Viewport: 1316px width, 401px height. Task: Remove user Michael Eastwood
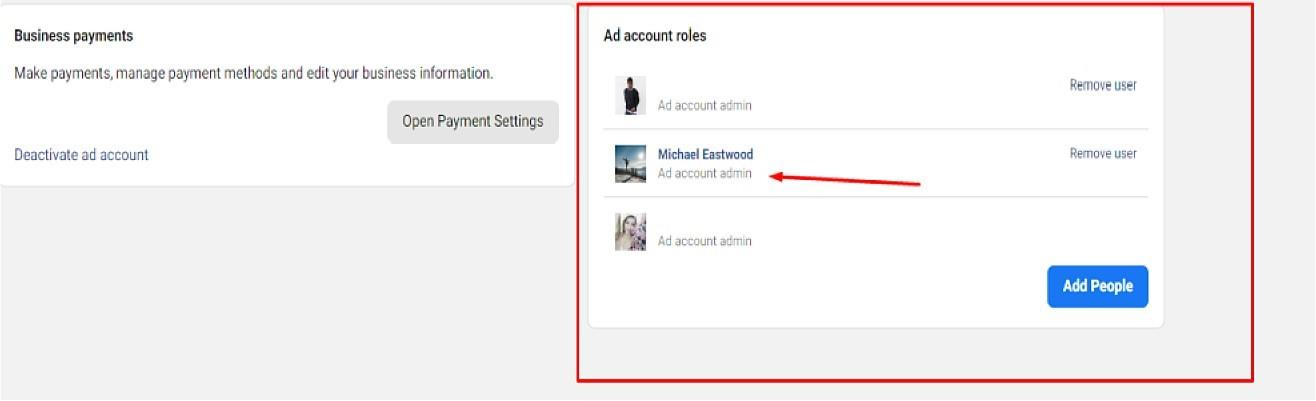[1102, 154]
